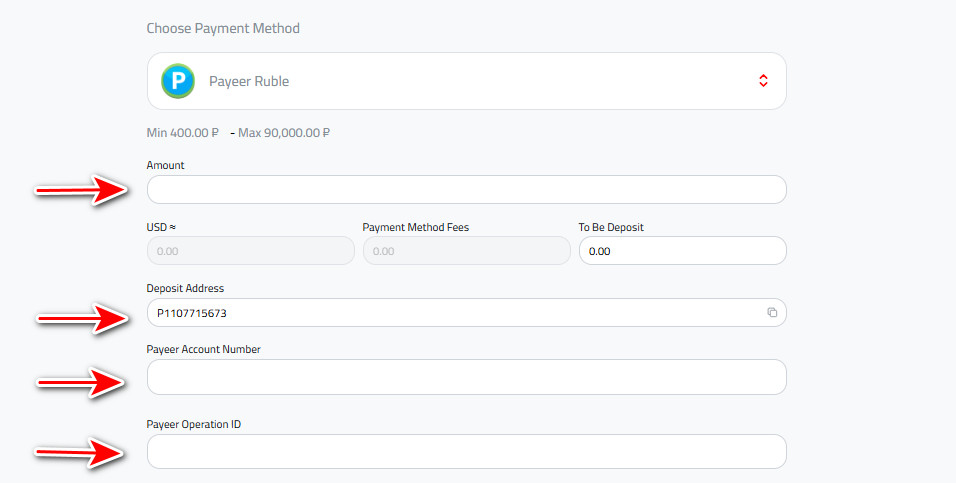Focus the Payeer Account Number field
The width and height of the screenshot is (956, 483).
[466, 377]
